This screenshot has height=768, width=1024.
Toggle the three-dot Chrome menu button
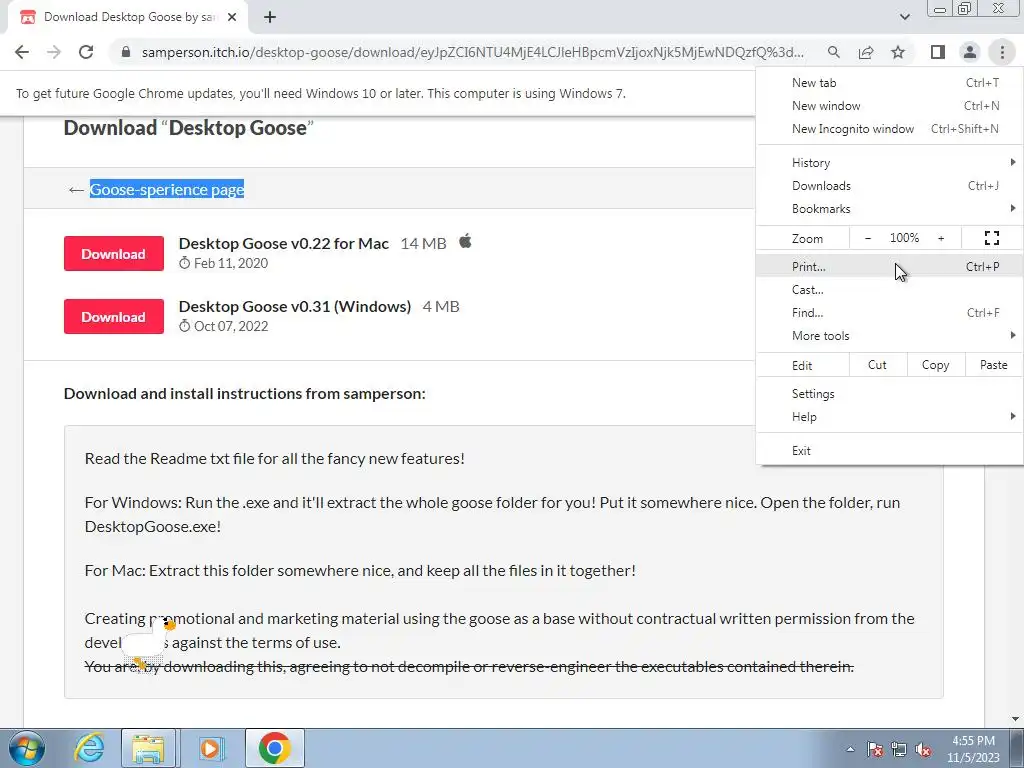(x=1002, y=52)
